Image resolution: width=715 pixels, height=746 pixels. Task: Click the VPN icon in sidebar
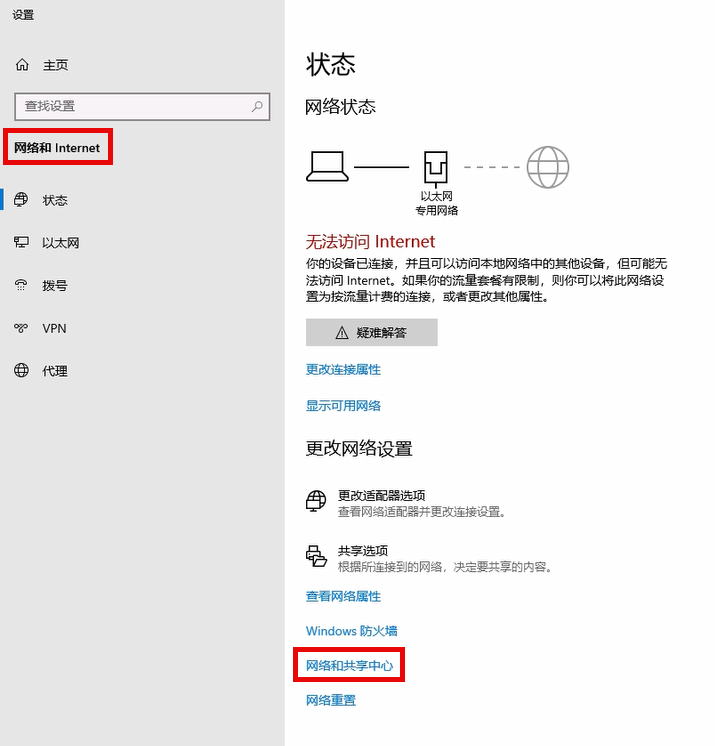tap(22, 328)
